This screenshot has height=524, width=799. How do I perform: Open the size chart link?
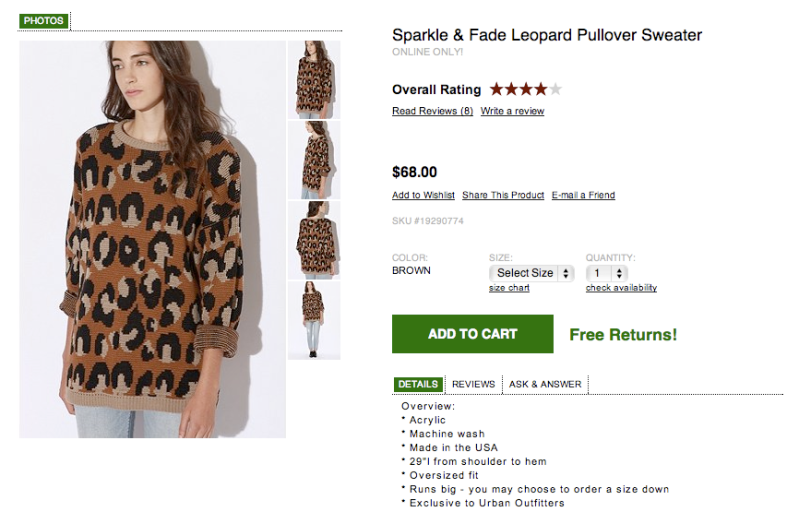pos(509,288)
